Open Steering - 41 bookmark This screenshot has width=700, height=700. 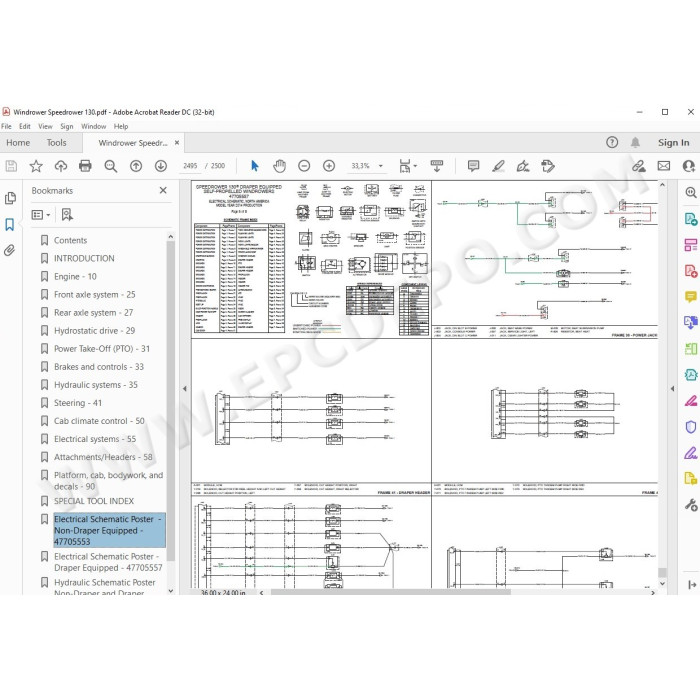78,403
